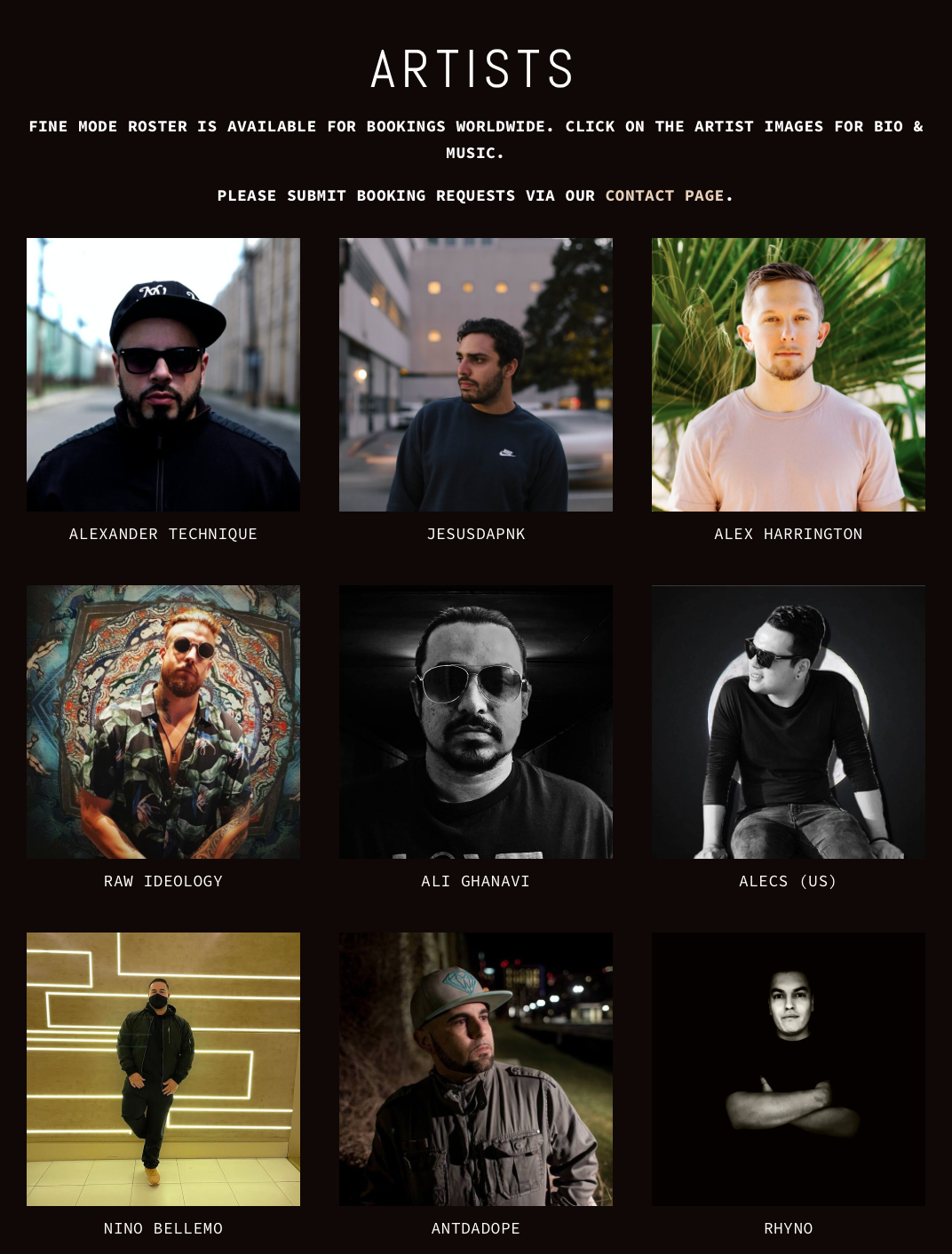Click Alexander Technique's artist photo
Screen dimensions: 952x1254
tap(163, 375)
